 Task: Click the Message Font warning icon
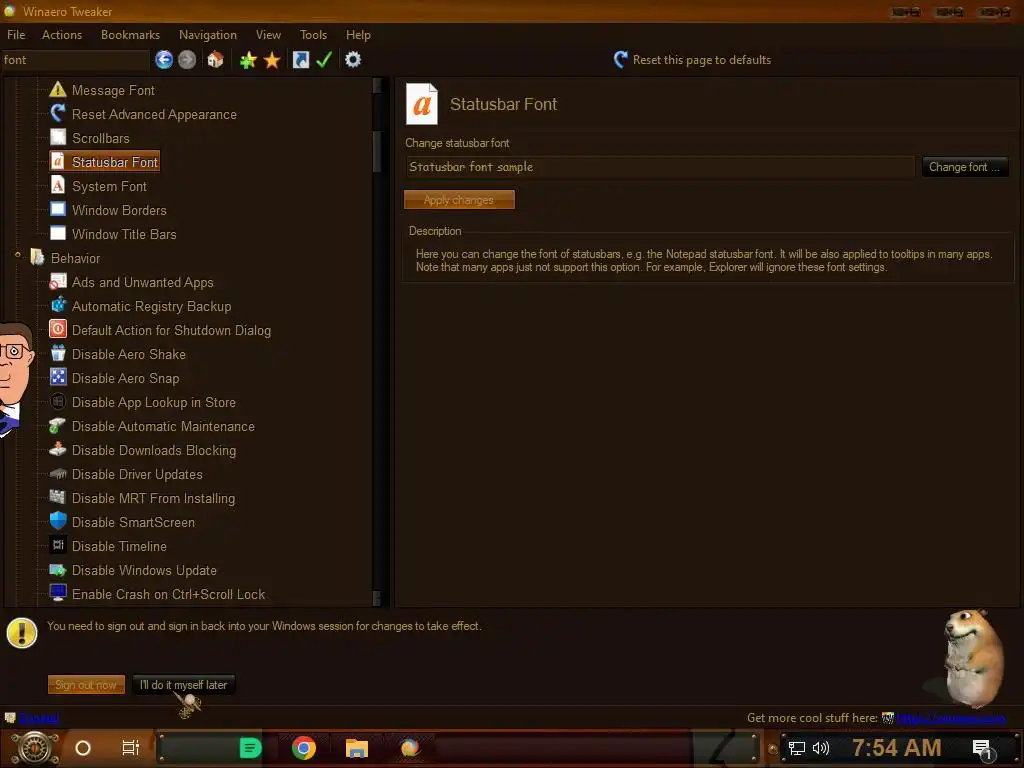(58, 89)
